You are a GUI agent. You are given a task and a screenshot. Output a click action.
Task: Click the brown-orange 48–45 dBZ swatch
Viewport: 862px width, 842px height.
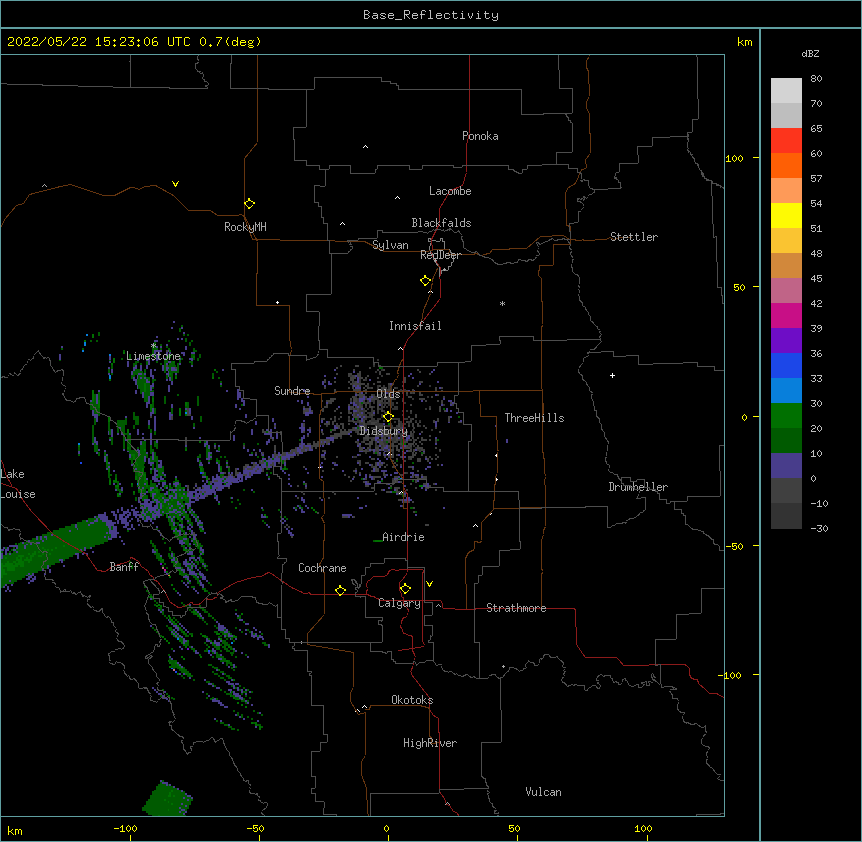786,265
